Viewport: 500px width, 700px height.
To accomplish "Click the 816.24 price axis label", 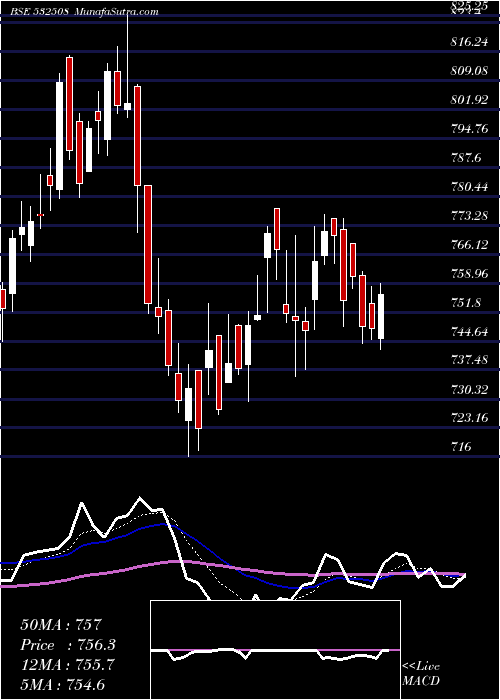I will tap(469, 42).
